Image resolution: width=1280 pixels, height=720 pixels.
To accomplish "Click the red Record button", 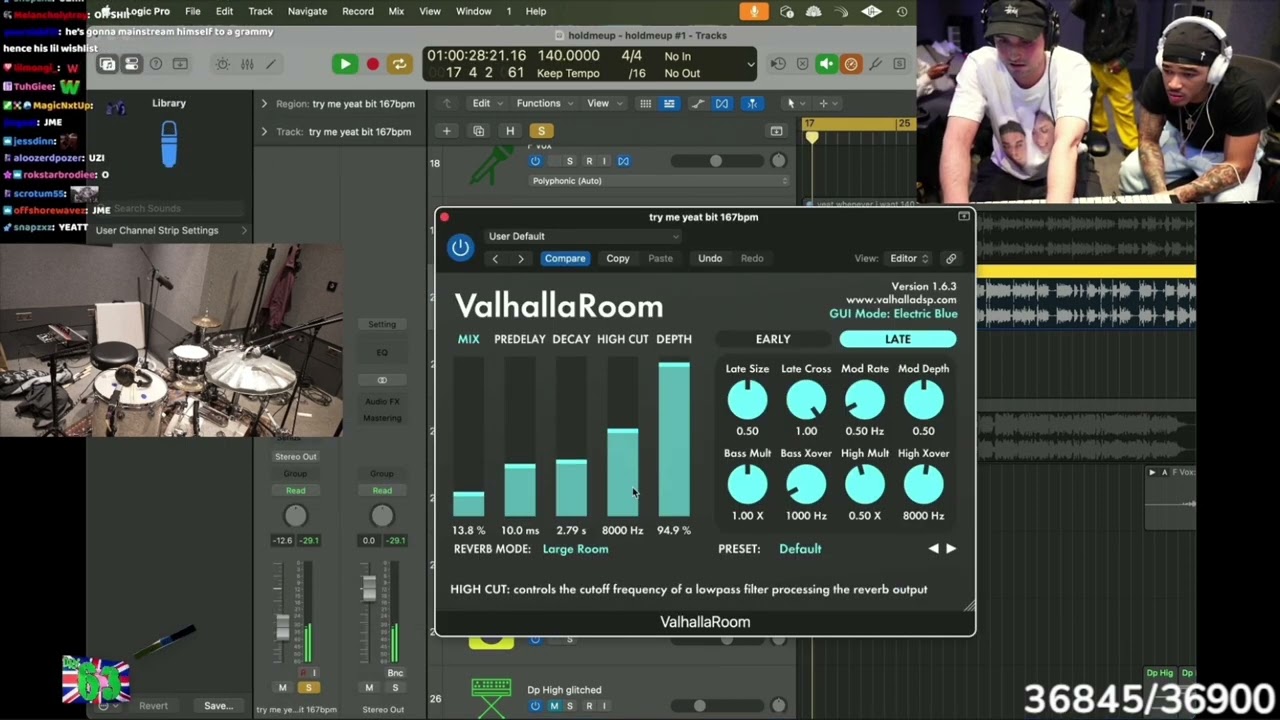I will [372, 64].
